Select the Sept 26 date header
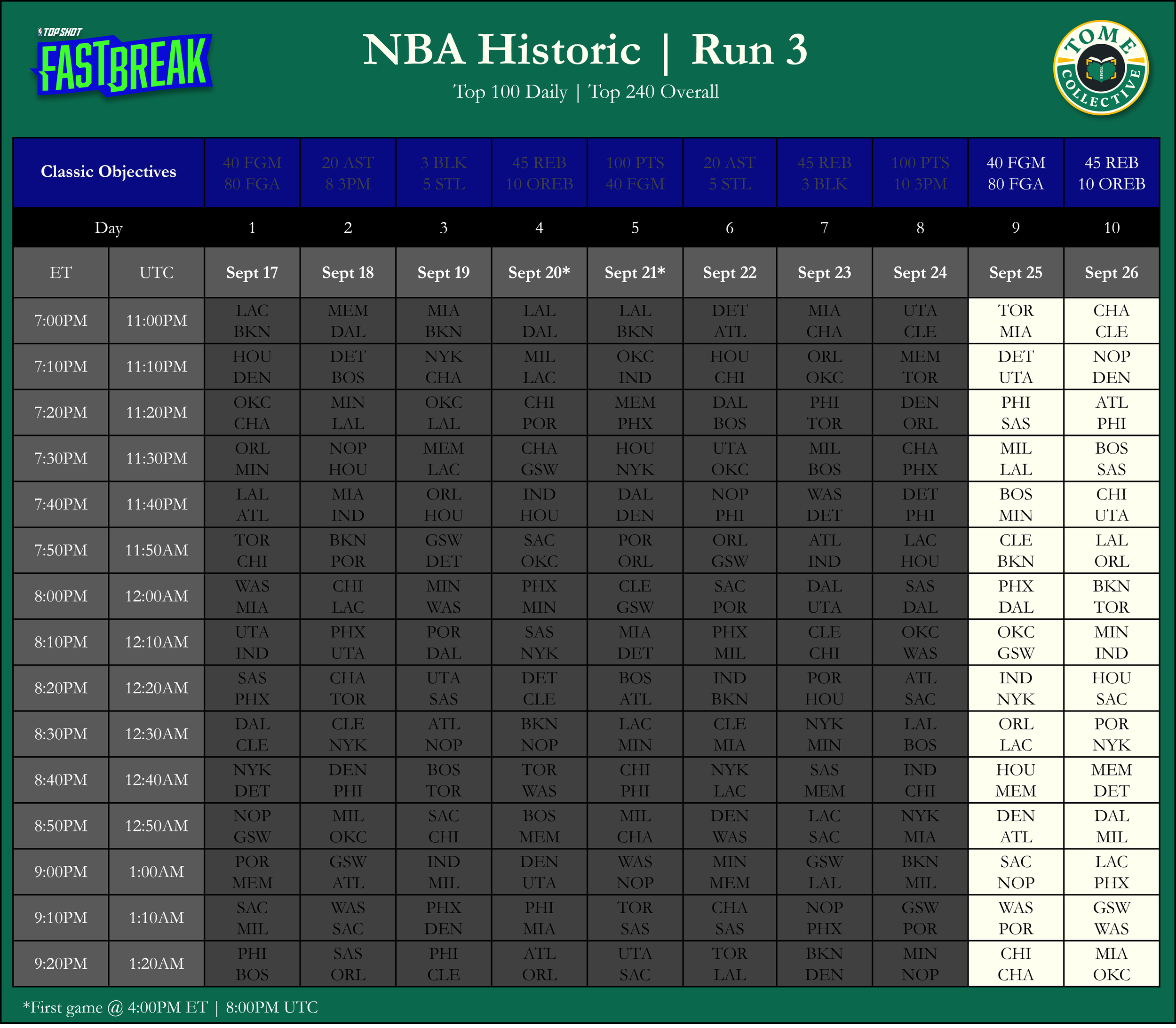 tap(1111, 272)
